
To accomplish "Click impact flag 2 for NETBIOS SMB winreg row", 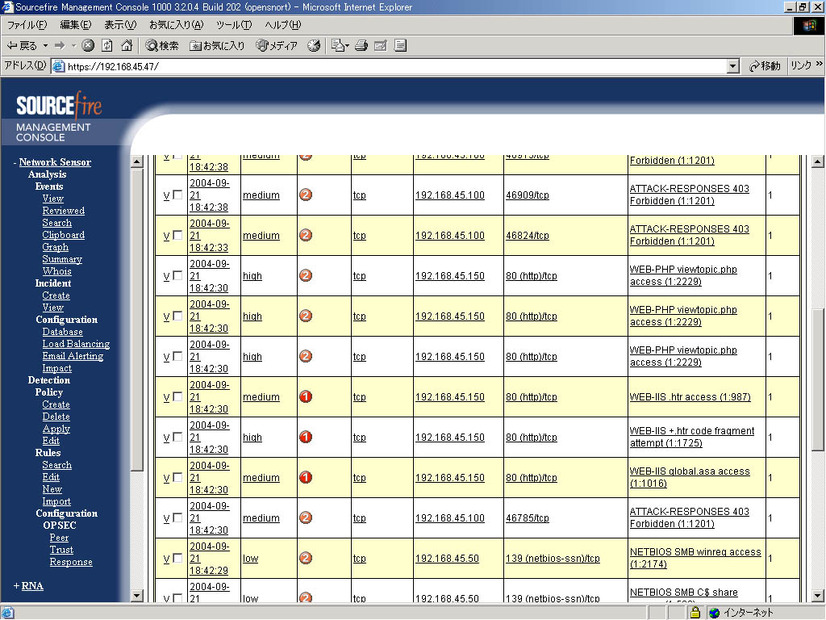I will (x=306, y=558).
